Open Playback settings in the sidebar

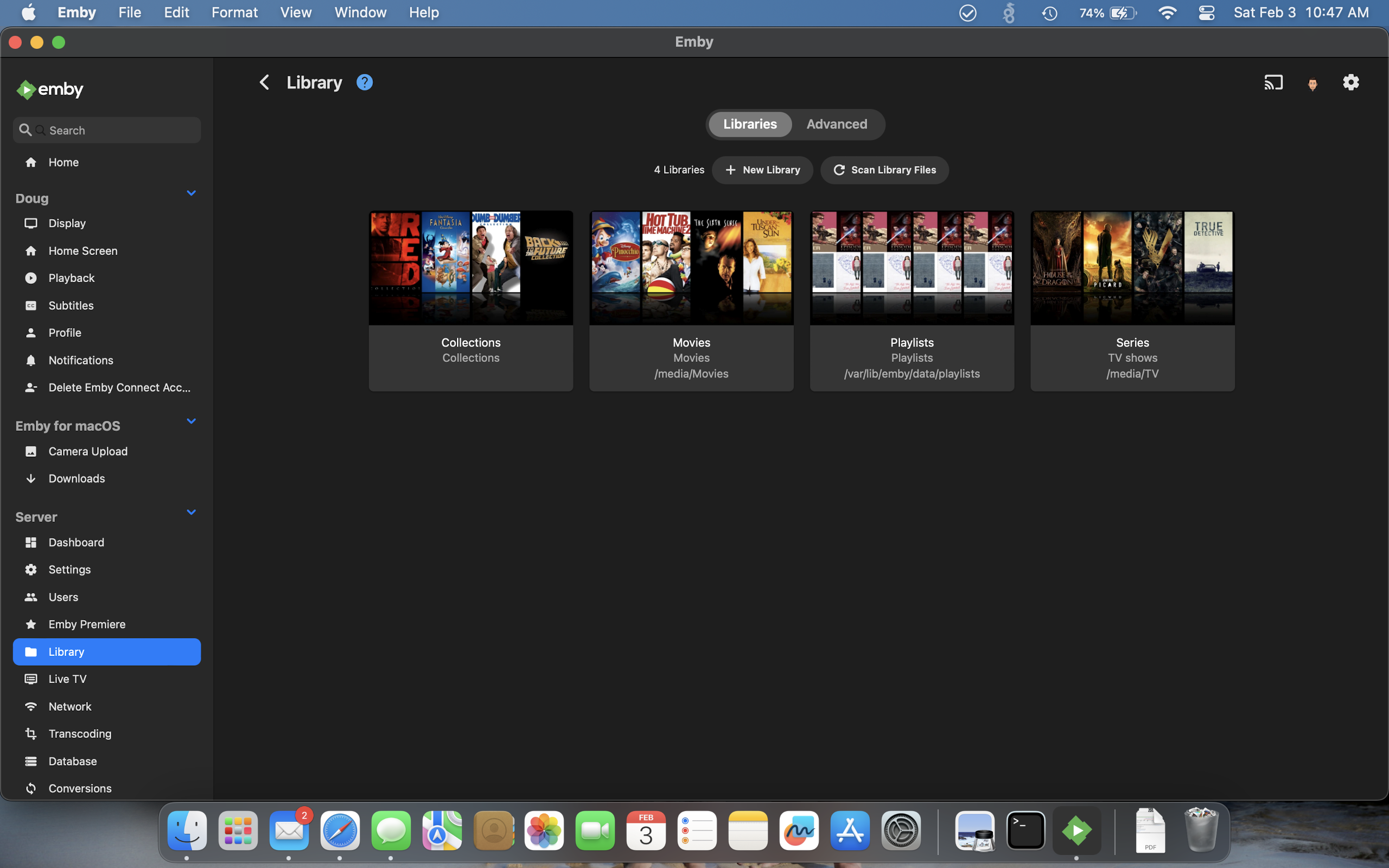[71, 278]
